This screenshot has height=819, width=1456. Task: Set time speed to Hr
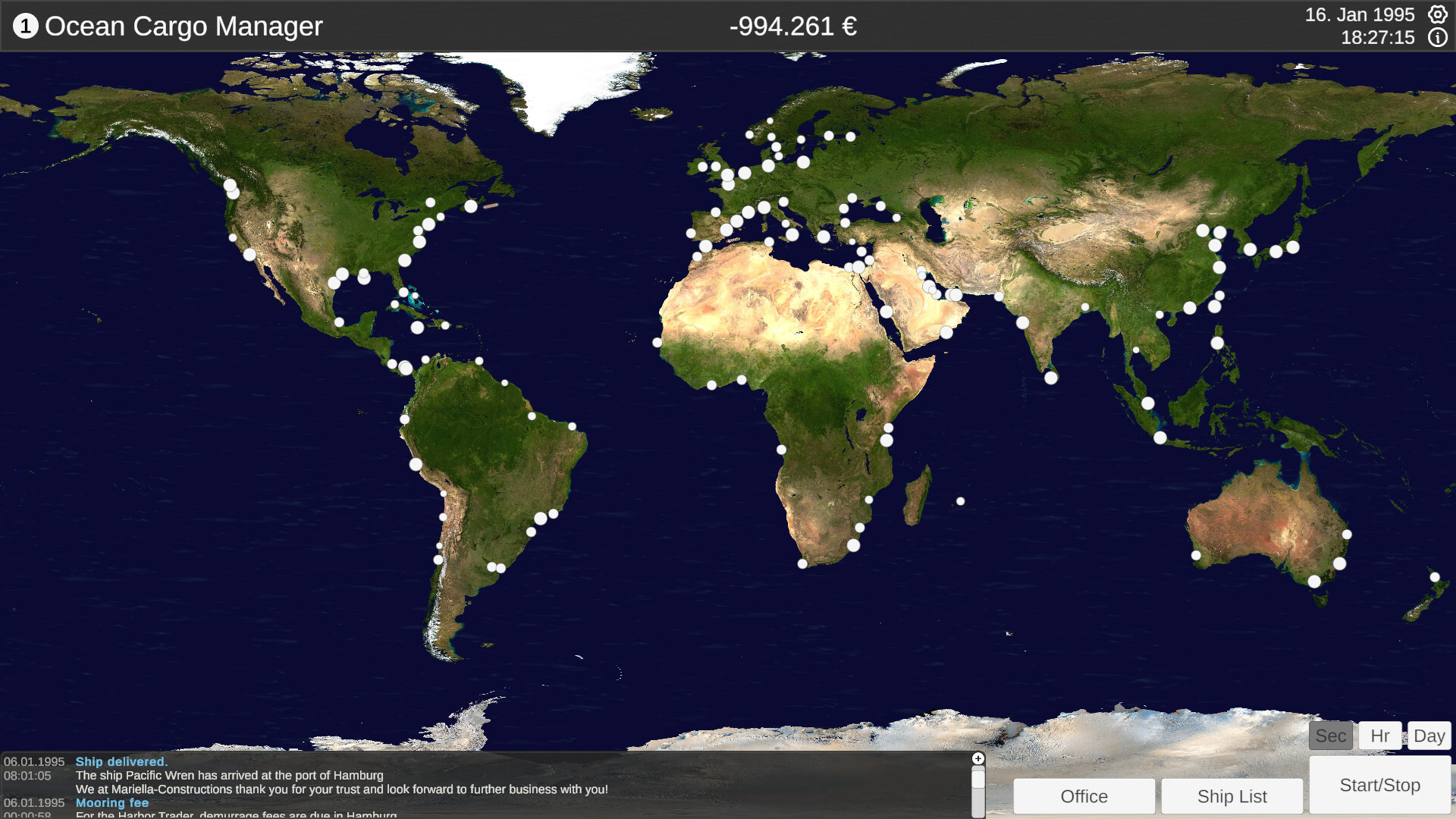1380,736
